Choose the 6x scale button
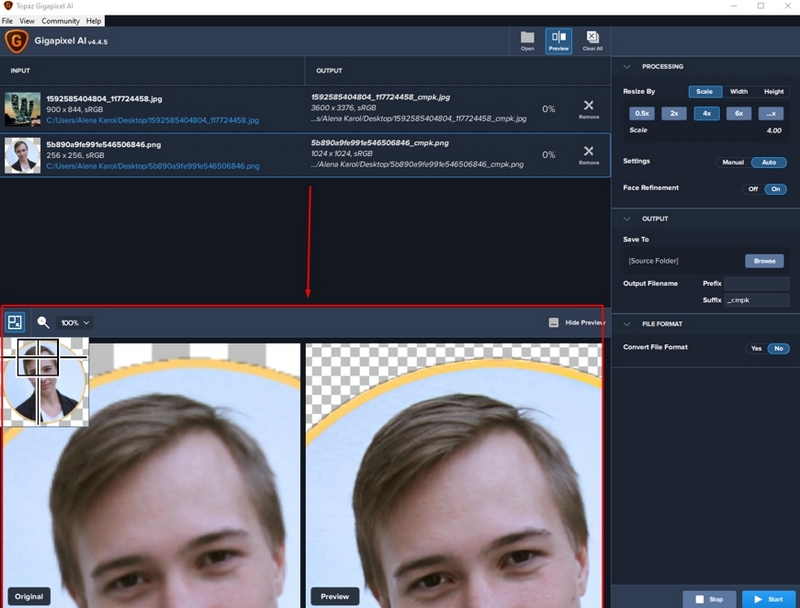800x608 pixels. tap(739, 113)
